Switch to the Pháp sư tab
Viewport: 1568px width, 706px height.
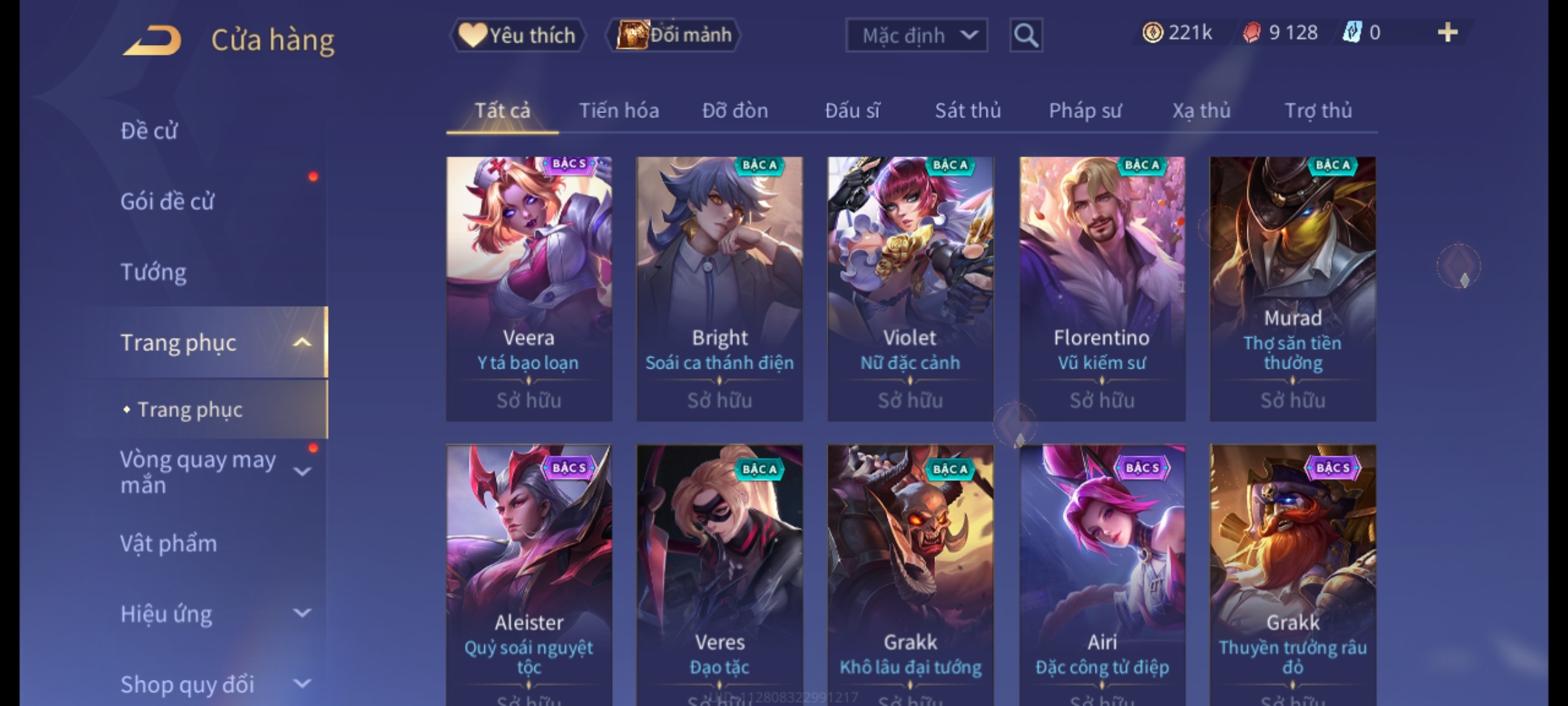[1085, 110]
